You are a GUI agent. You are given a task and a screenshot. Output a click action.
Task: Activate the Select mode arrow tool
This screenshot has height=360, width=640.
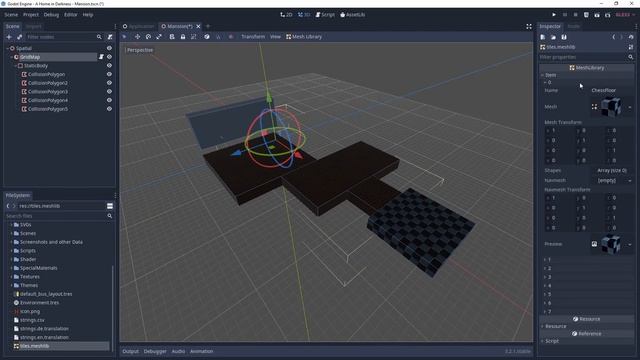coord(125,37)
